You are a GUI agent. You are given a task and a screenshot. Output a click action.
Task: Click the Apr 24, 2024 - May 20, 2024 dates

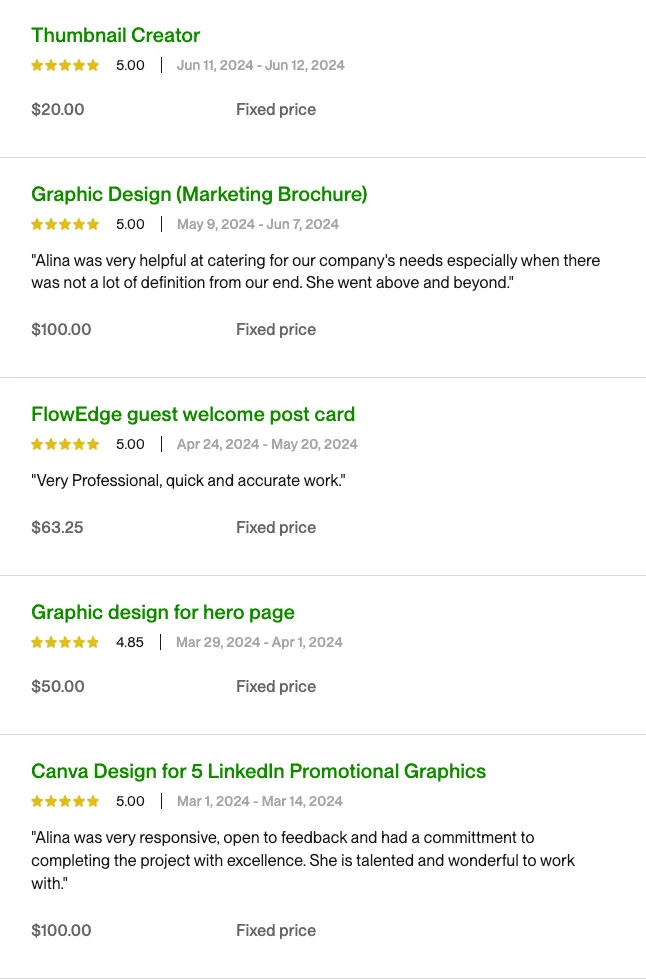coord(267,444)
